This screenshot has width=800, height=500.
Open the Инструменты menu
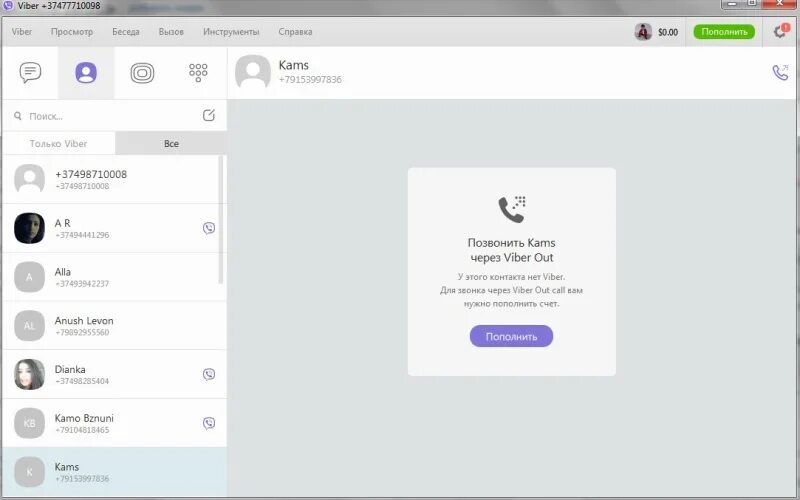(231, 32)
